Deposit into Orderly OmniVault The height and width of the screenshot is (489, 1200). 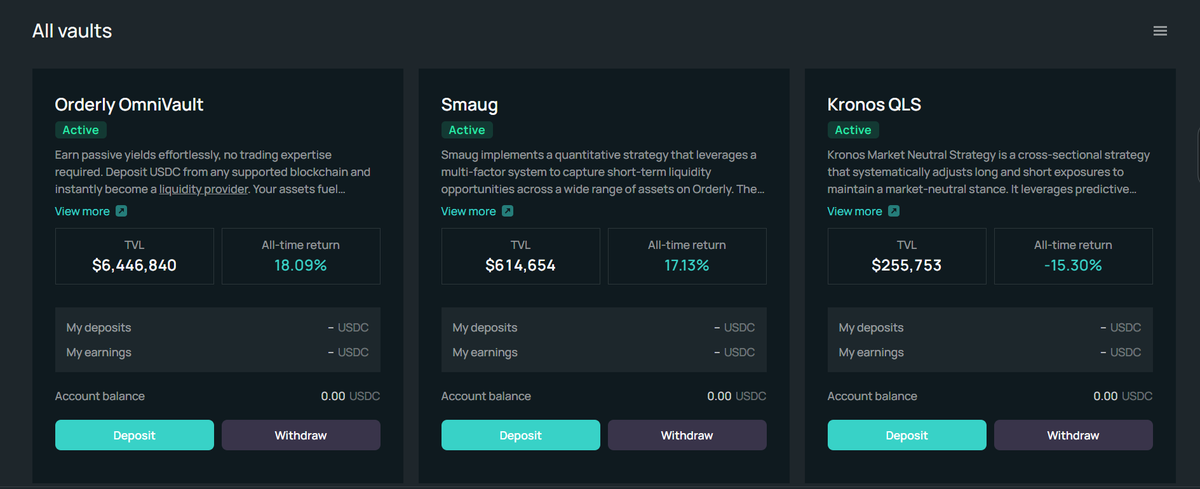click(x=134, y=435)
